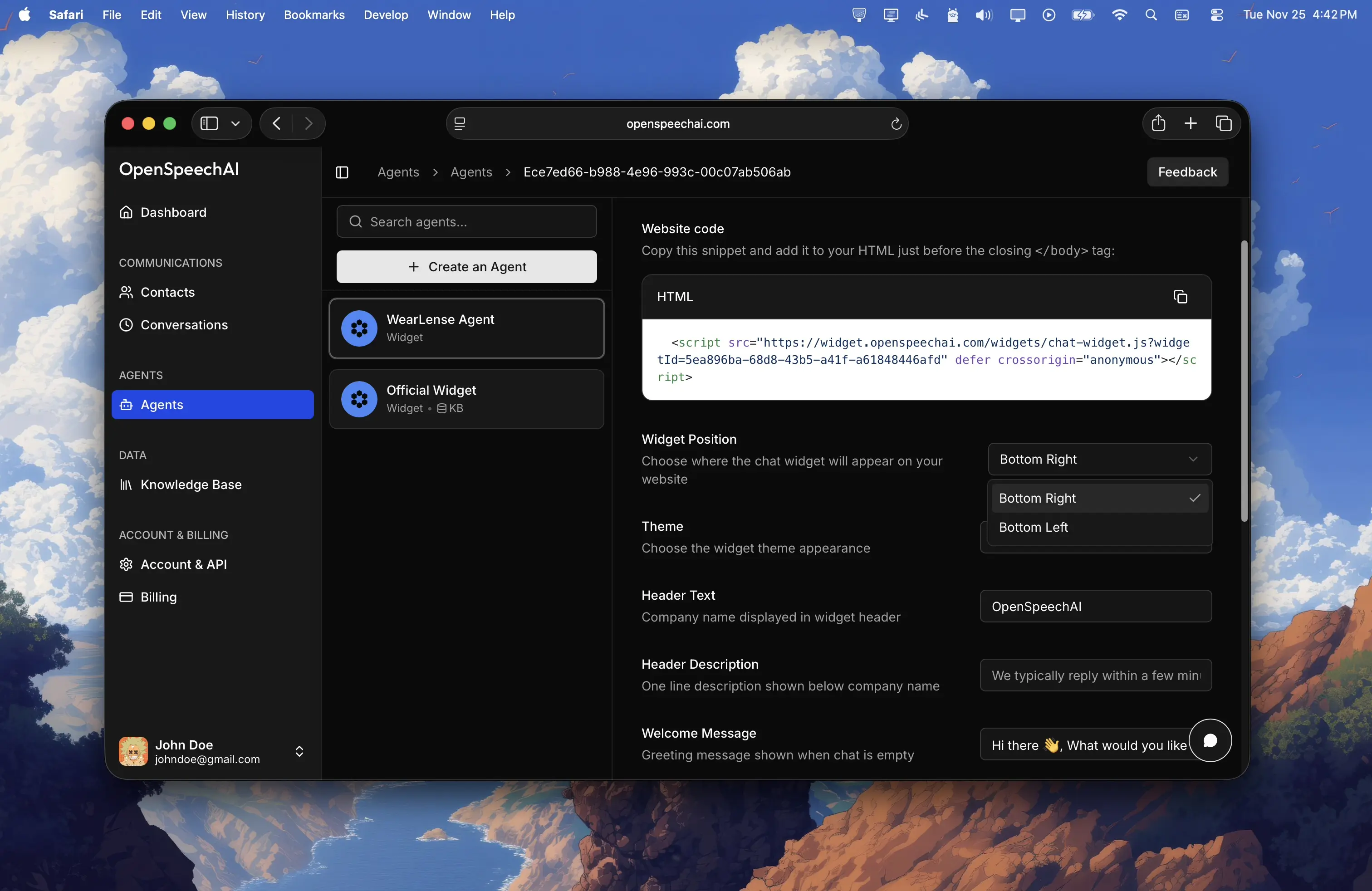The width and height of the screenshot is (1372, 891).
Task: Open Safari share sheet
Action: [x=1158, y=123]
